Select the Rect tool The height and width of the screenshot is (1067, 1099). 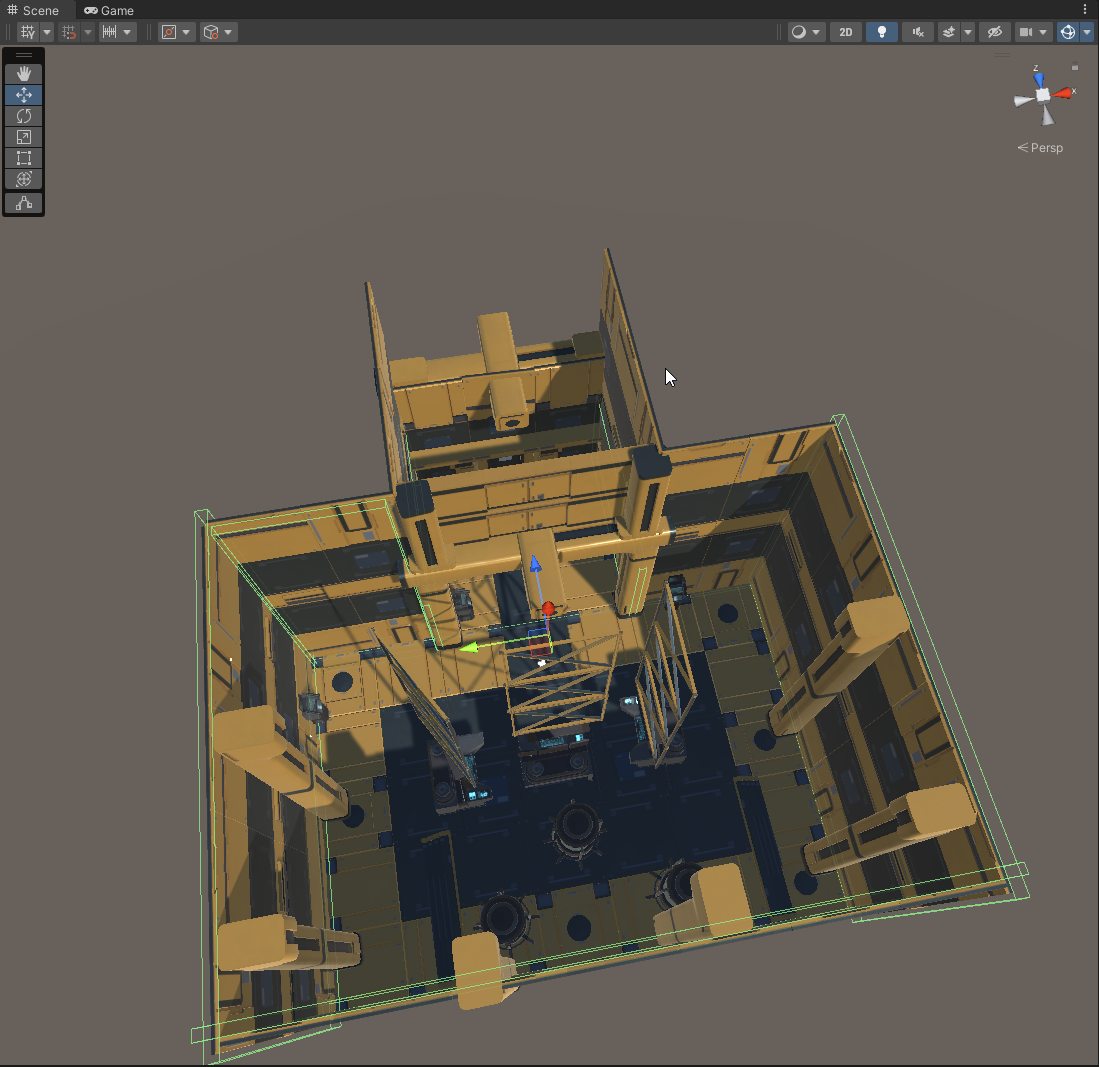click(x=24, y=158)
